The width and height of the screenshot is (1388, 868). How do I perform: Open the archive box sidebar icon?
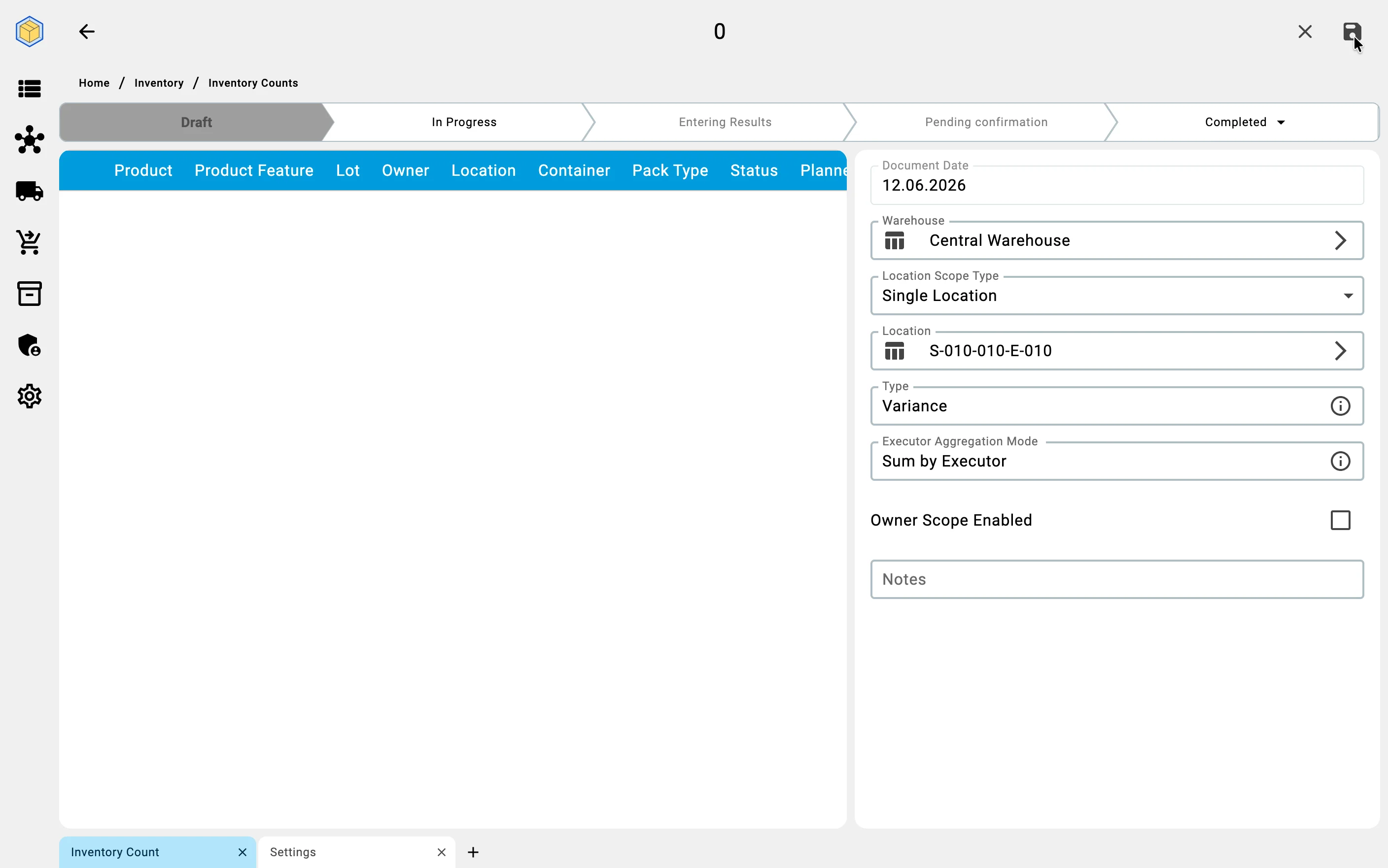click(29, 293)
